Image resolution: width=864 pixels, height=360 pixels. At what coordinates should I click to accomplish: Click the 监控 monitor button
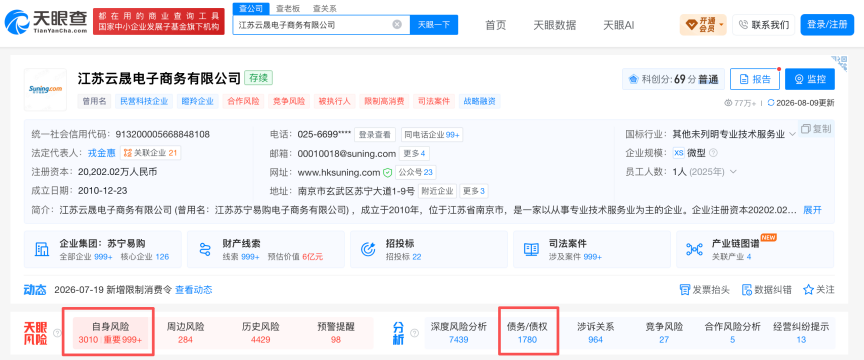click(x=809, y=79)
